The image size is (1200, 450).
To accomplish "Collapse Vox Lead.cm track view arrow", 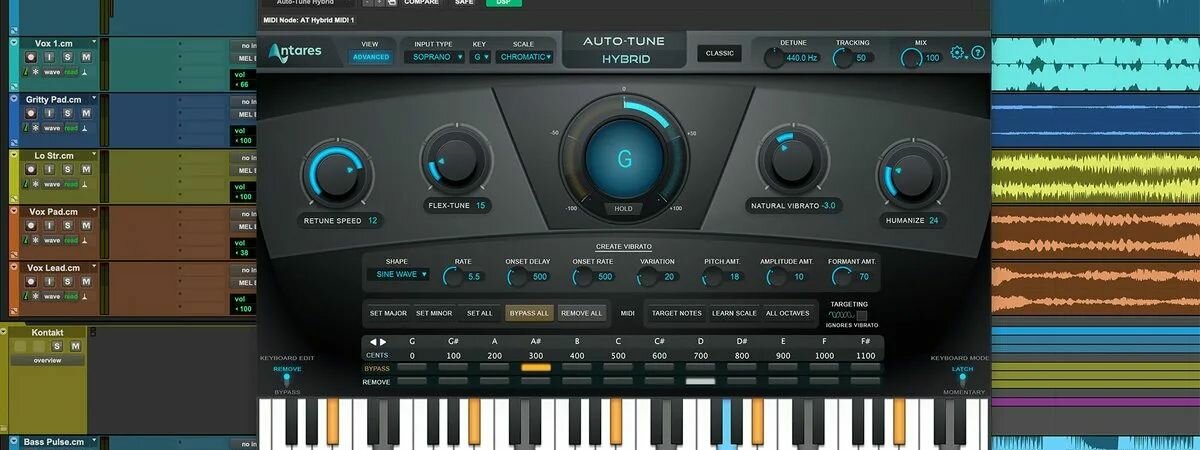I will point(14,267).
